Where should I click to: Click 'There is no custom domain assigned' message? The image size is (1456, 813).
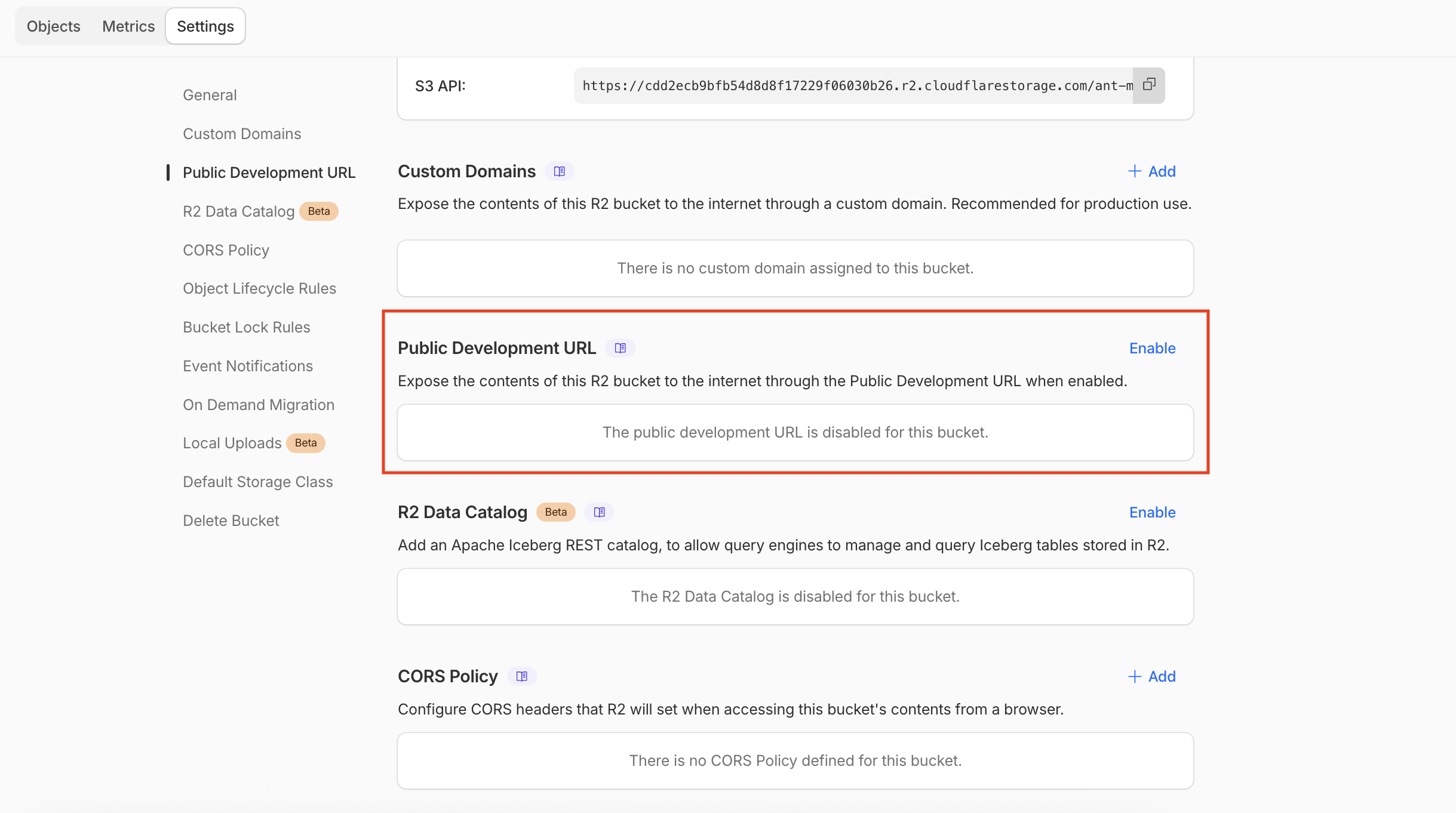pyautogui.click(x=795, y=268)
